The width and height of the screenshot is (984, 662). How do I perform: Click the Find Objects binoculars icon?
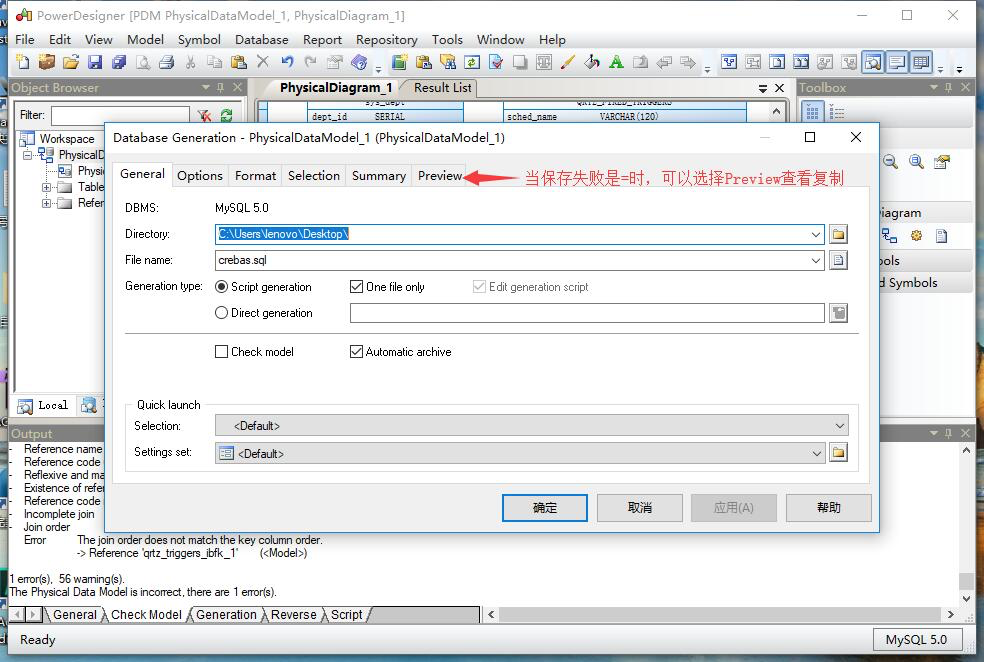pyautogui.click(x=447, y=62)
